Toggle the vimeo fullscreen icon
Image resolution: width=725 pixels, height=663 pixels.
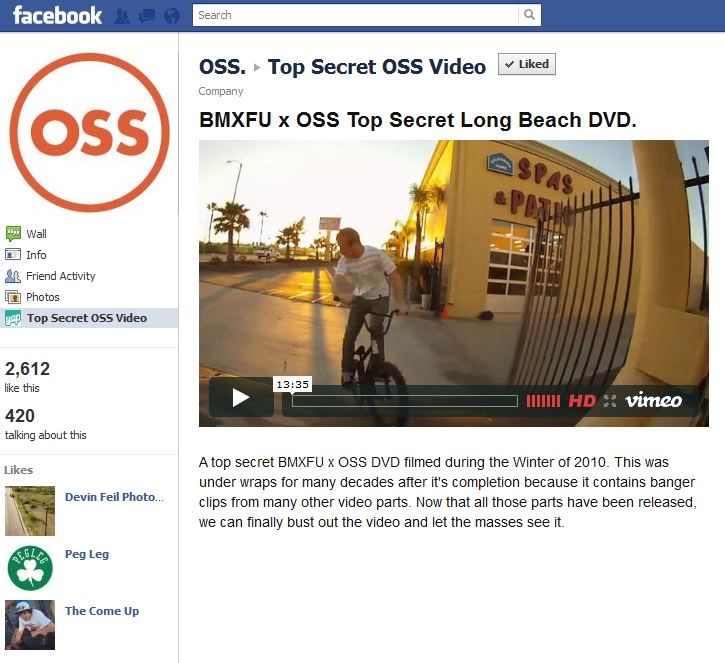[609, 401]
